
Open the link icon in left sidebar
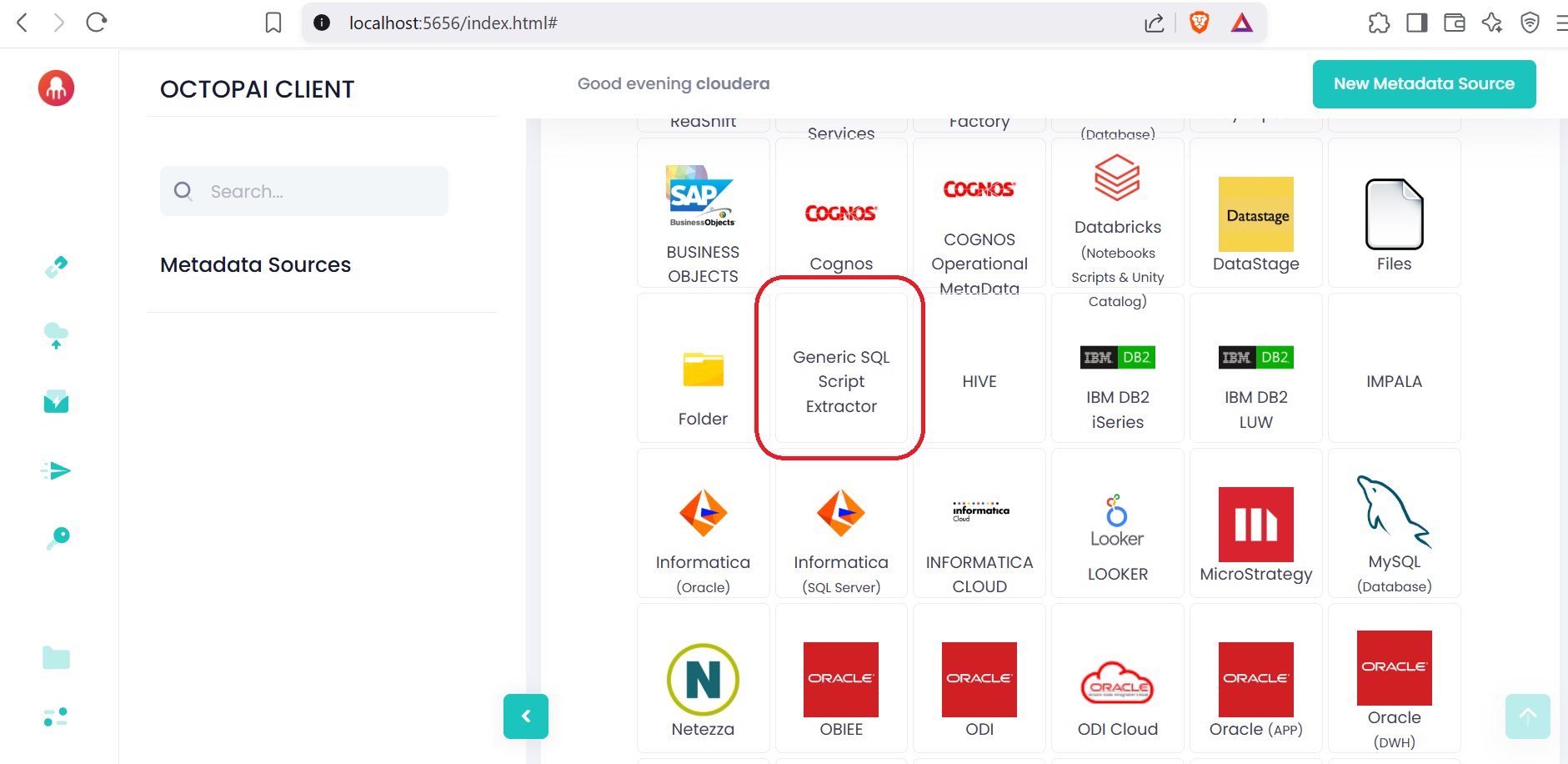pyautogui.click(x=56, y=267)
